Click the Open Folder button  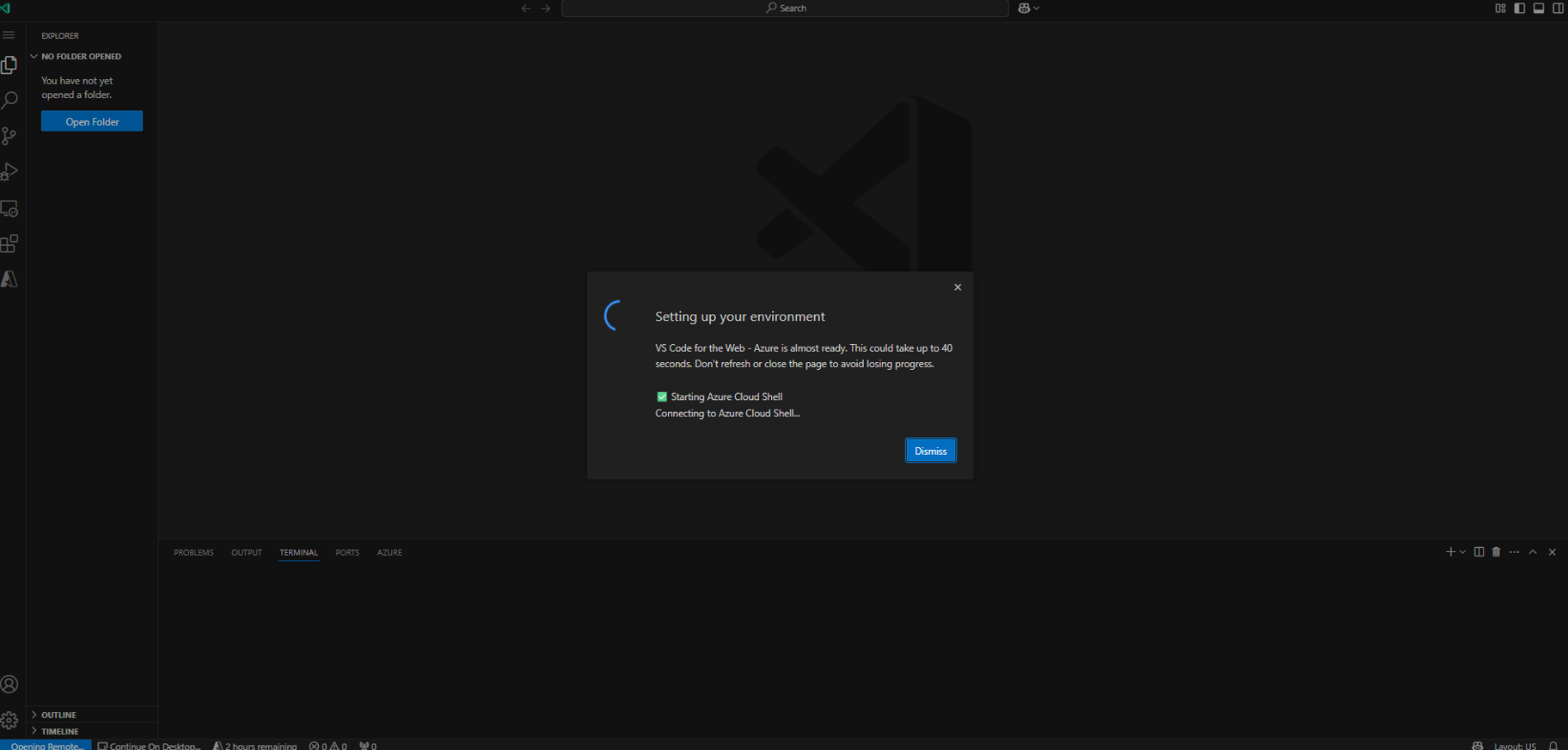(92, 121)
